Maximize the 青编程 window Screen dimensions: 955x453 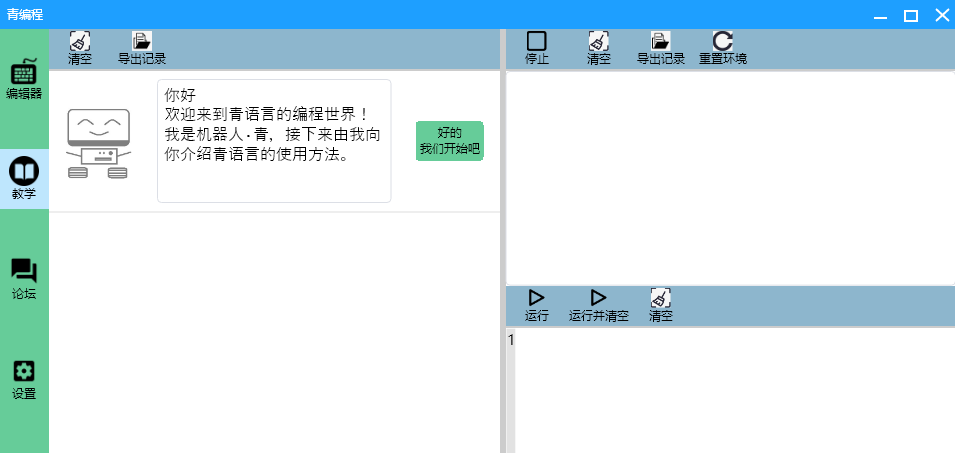pos(910,15)
